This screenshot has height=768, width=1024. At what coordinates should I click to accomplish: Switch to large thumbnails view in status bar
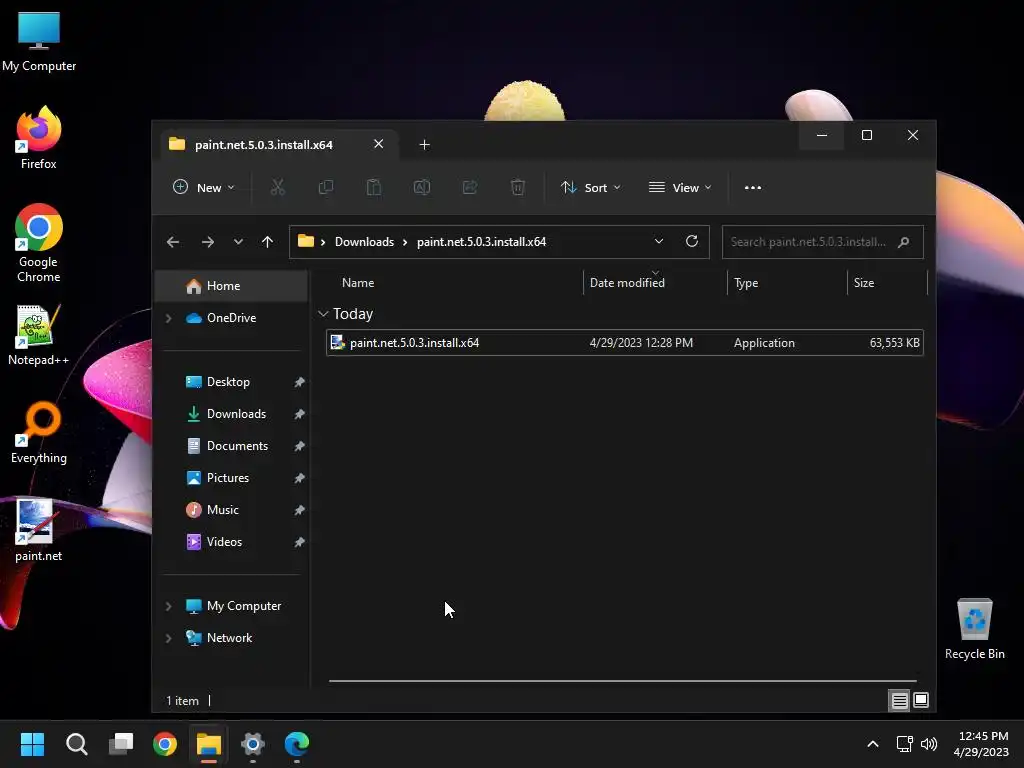coord(921,701)
